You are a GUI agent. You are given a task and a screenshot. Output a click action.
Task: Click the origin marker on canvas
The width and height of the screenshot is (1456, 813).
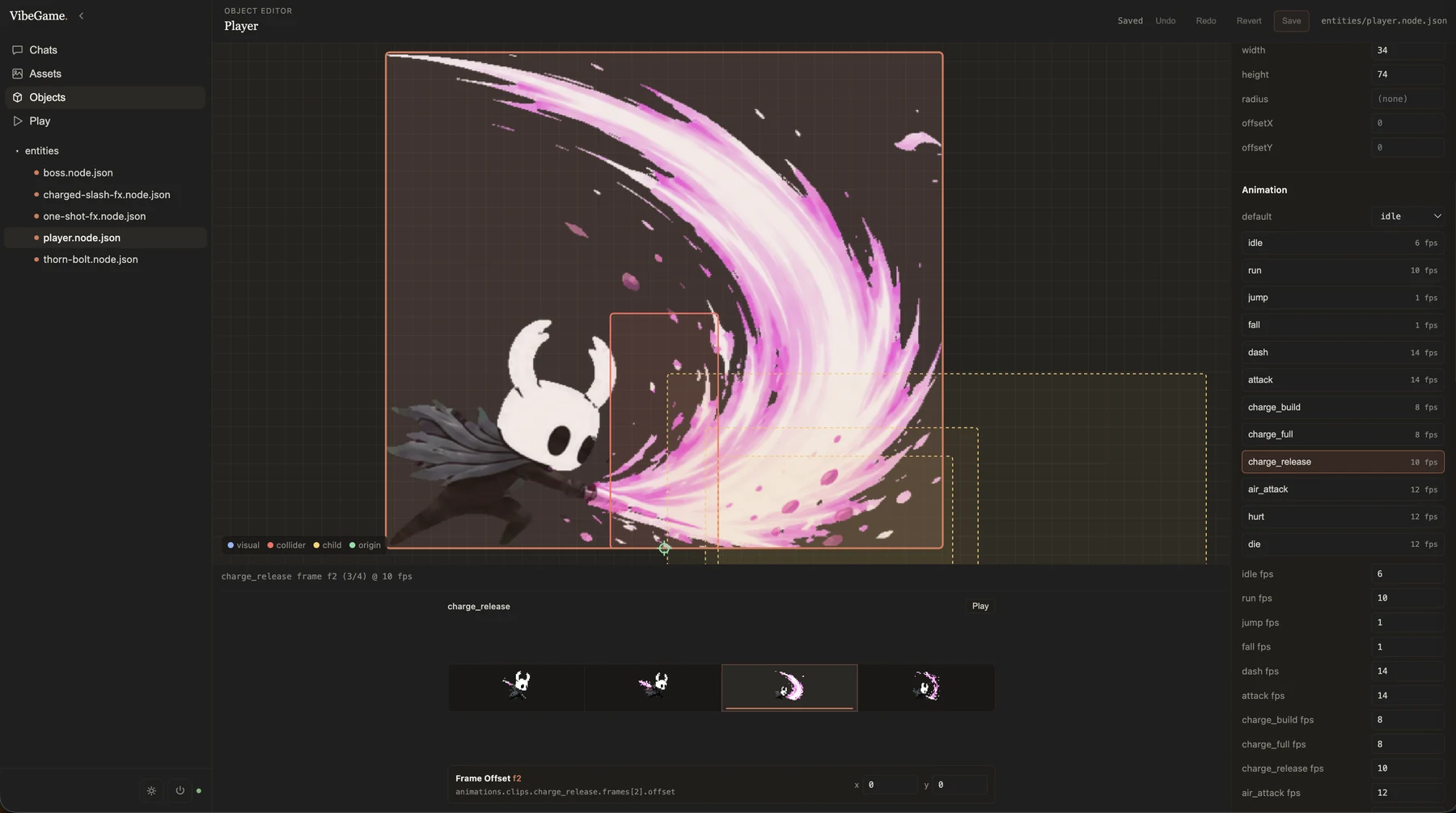pos(664,548)
